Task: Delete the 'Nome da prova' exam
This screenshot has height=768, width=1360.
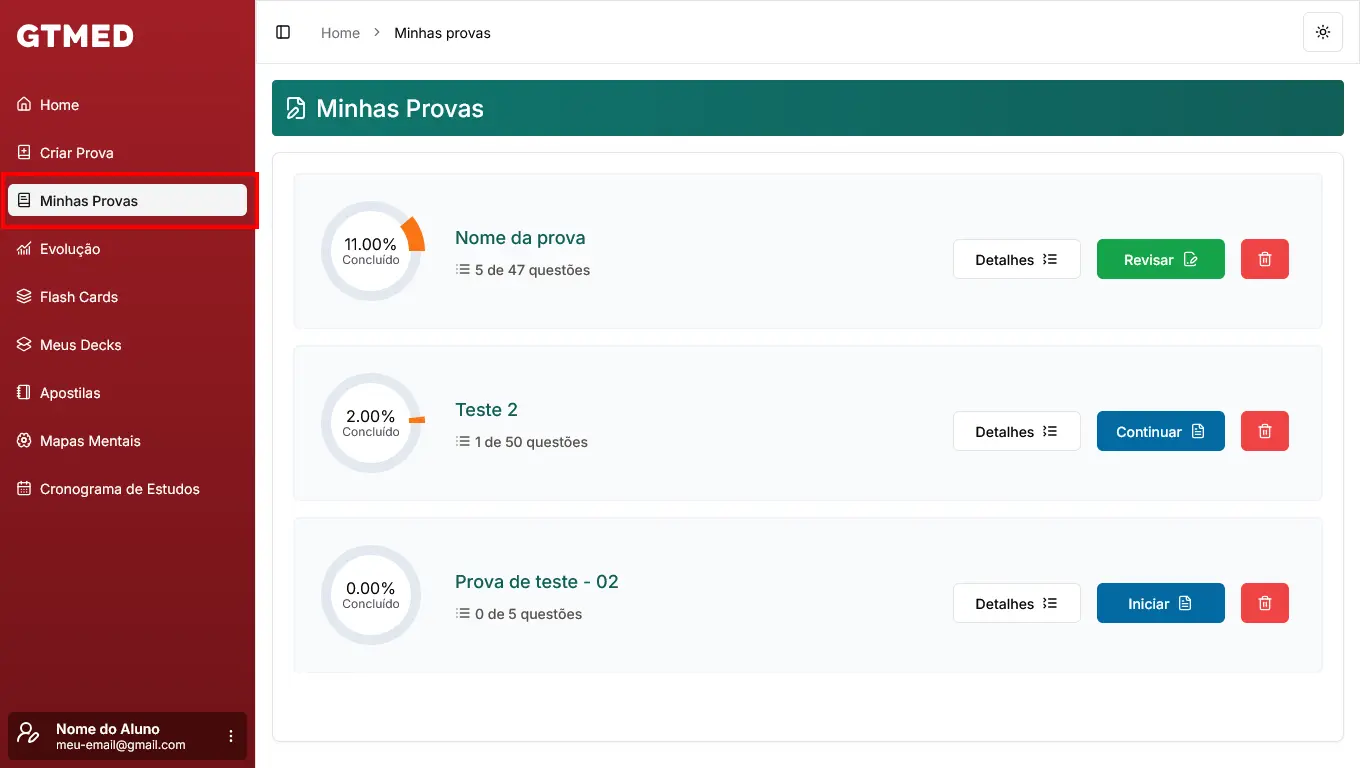Action: (1264, 259)
